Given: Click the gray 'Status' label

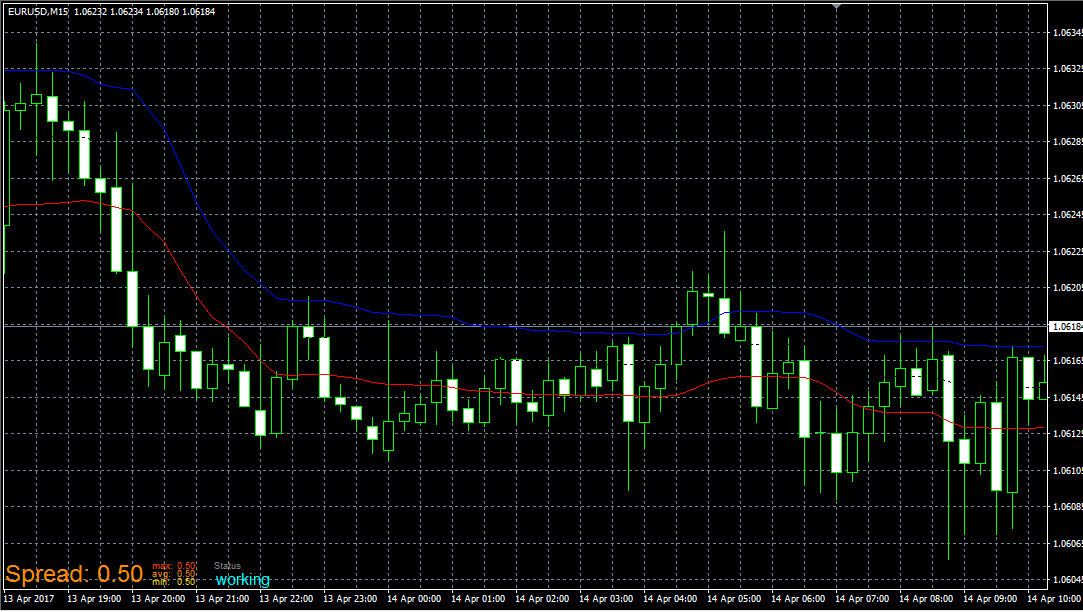Looking at the screenshot, I should [227, 566].
